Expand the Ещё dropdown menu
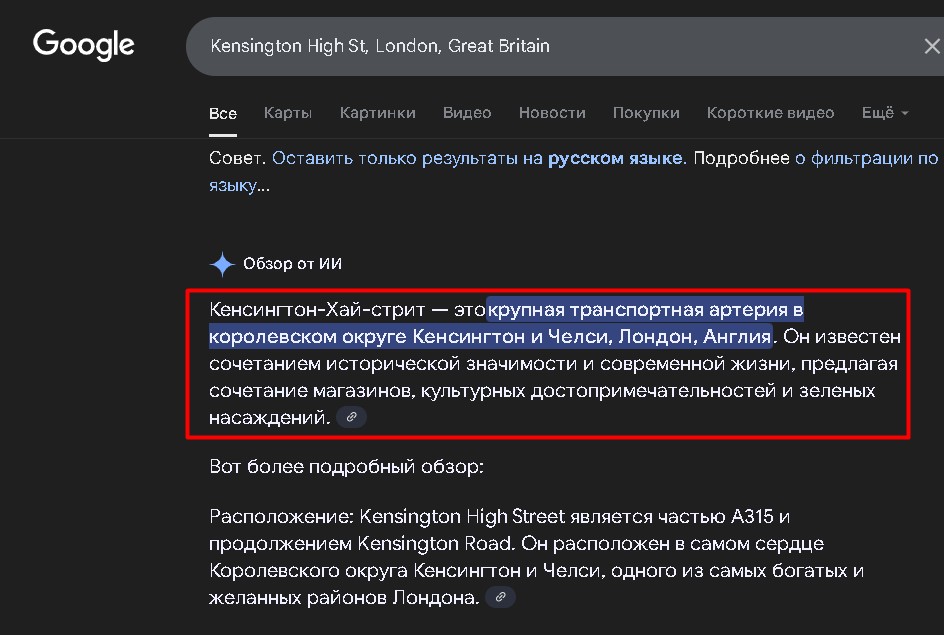The height and width of the screenshot is (635, 944). [885, 113]
